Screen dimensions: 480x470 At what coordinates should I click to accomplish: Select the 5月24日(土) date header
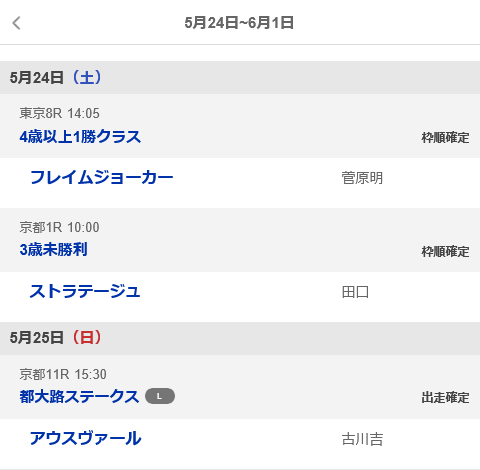(240, 78)
